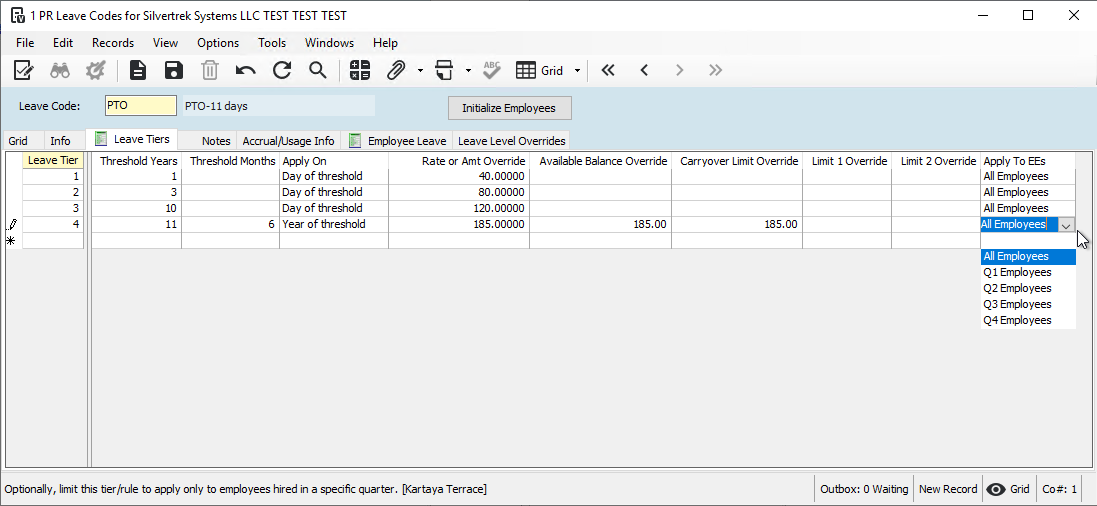Screen dimensions: 1097x506
Task: Click the Carryover Limit Override header
Action: tap(736, 161)
